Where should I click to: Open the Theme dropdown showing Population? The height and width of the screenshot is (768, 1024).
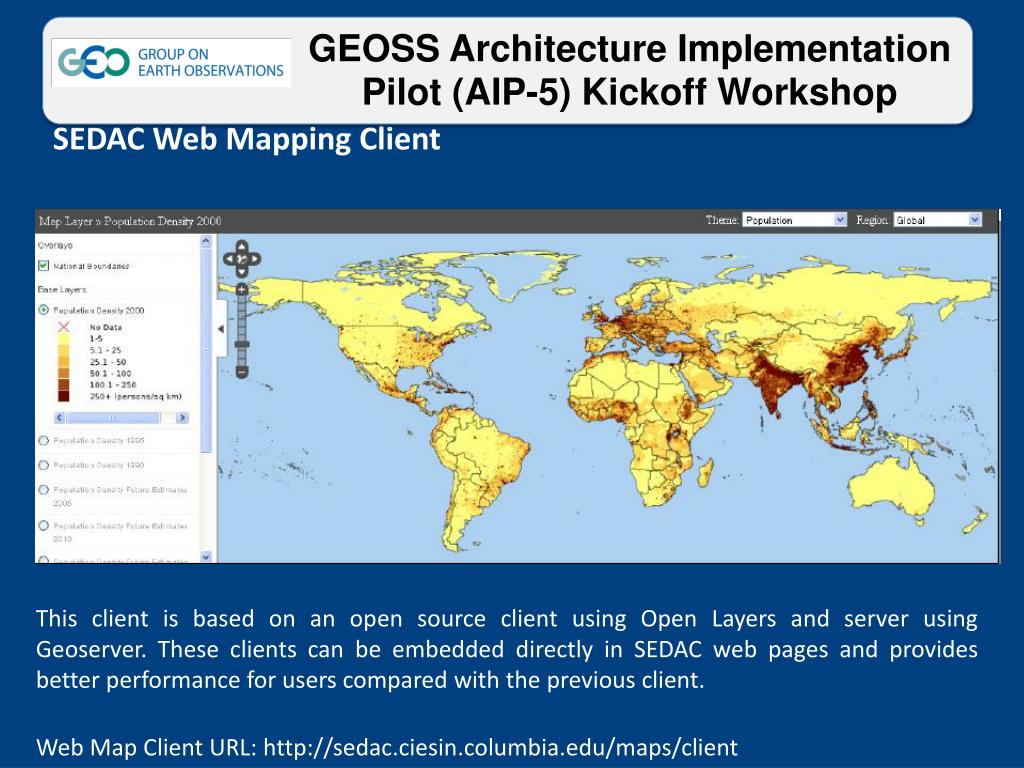[795, 220]
